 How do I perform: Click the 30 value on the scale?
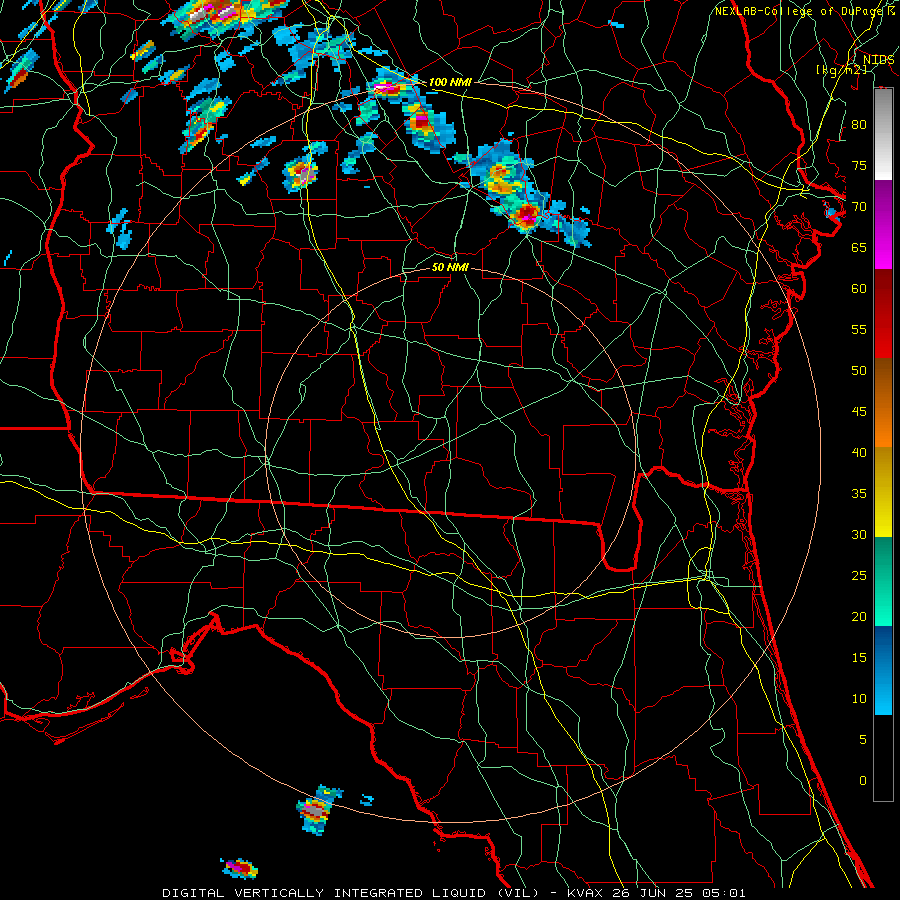point(859,534)
